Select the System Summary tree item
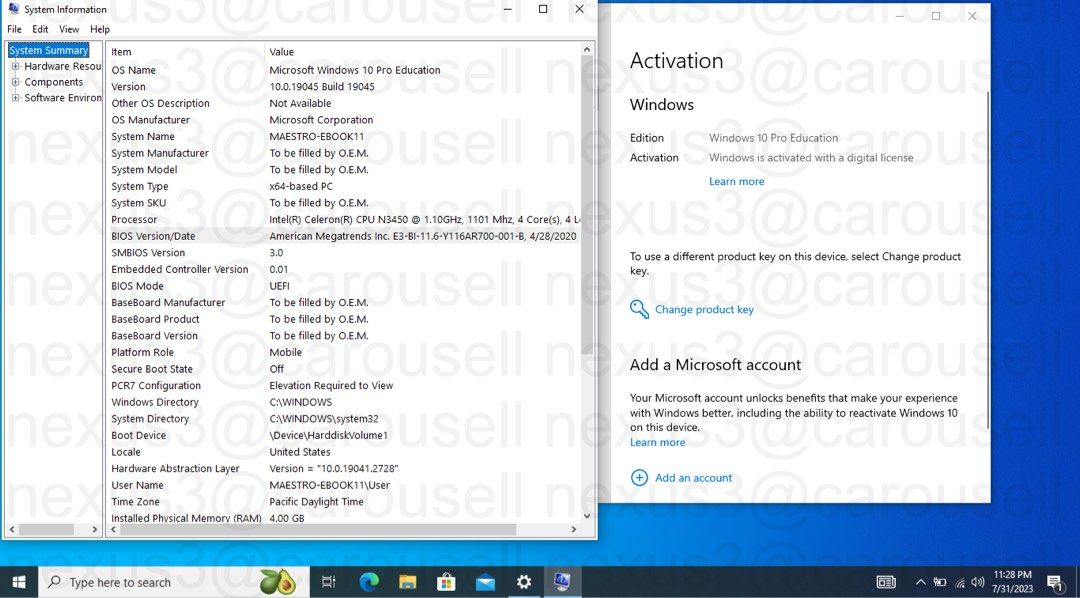1080x598 pixels. coord(48,50)
